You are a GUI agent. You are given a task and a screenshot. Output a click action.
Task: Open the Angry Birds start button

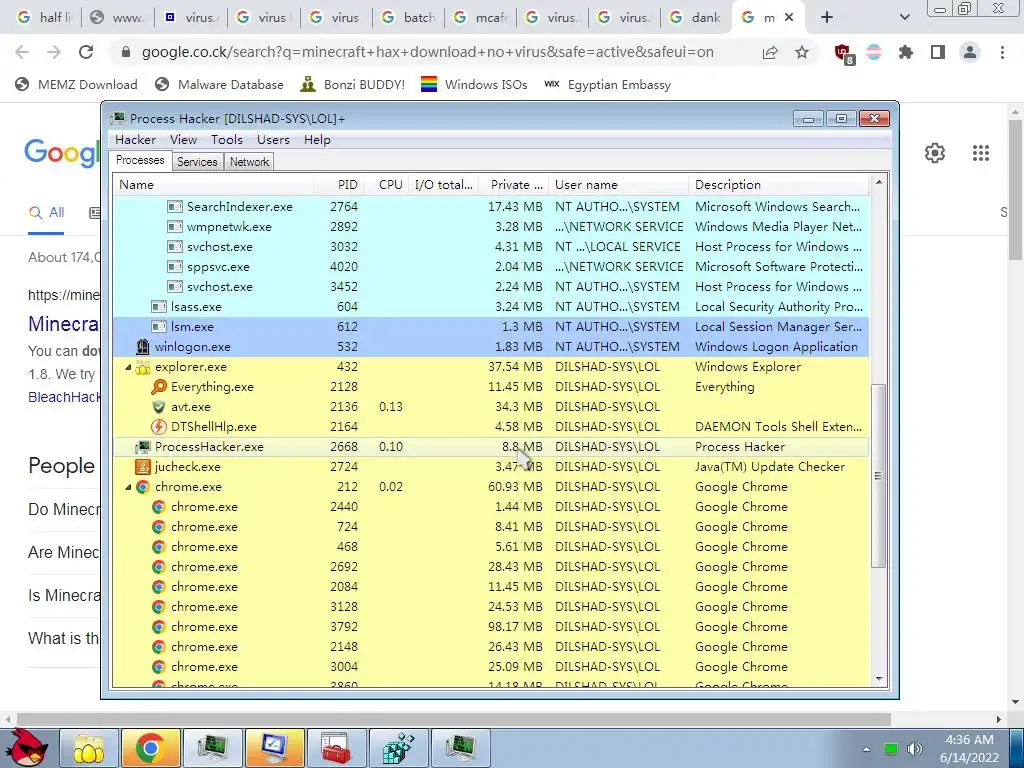[26, 748]
